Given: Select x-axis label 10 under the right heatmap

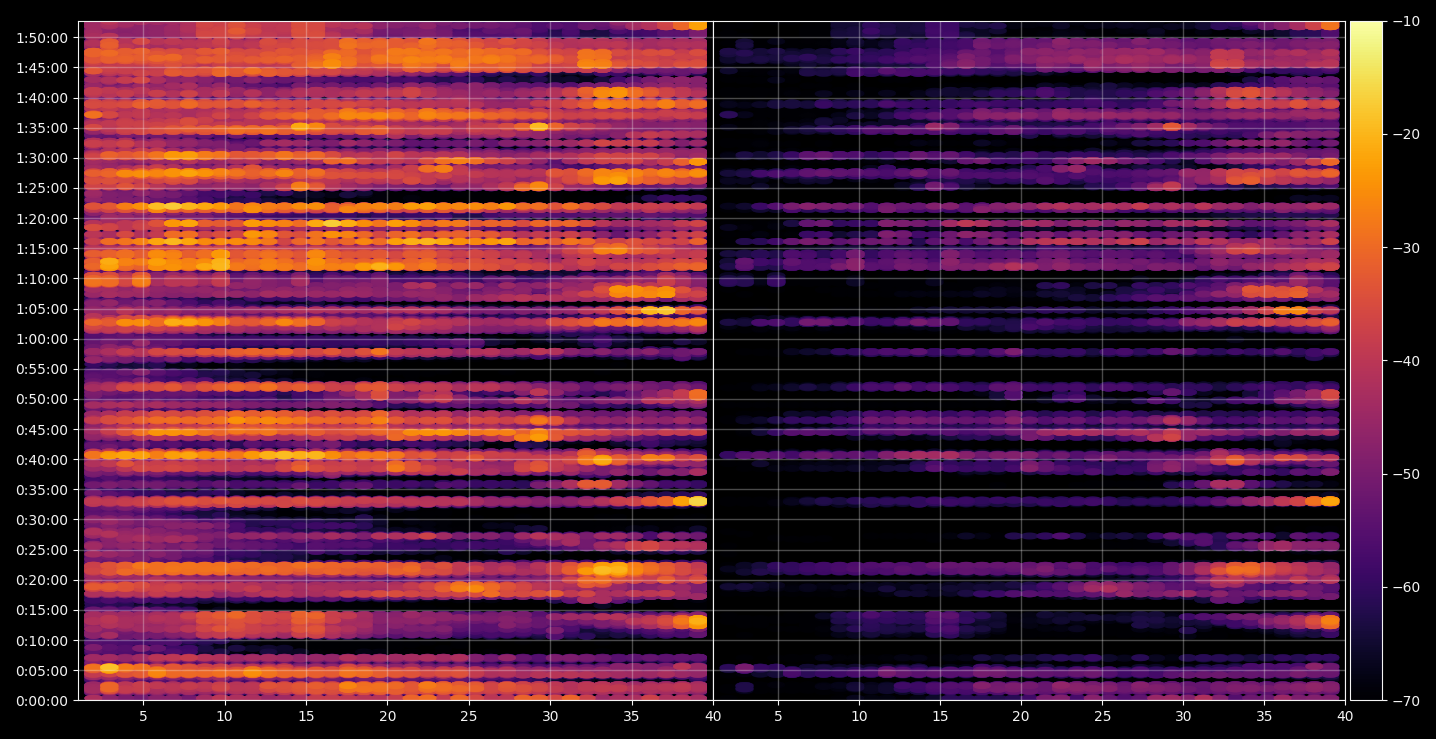Looking at the screenshot, I should click(859, 716).
